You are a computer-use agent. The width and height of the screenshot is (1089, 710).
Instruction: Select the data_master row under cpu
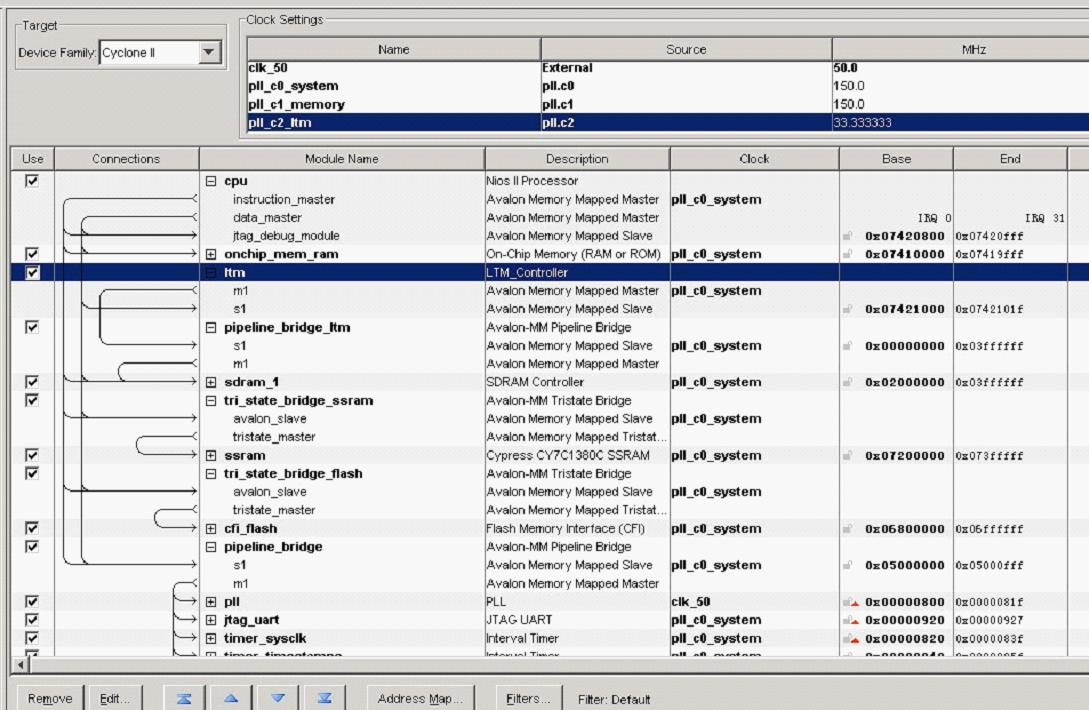pyautogui.click(x=267, y=217)
